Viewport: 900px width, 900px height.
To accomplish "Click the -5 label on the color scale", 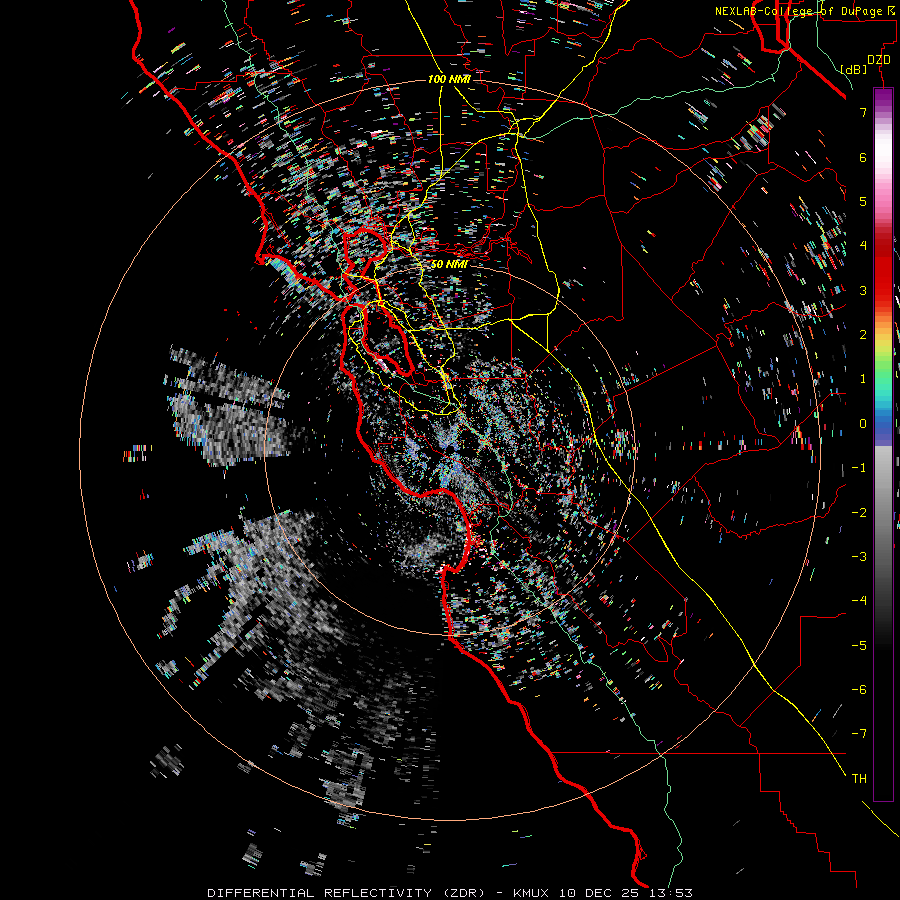I will coord(859,646).
